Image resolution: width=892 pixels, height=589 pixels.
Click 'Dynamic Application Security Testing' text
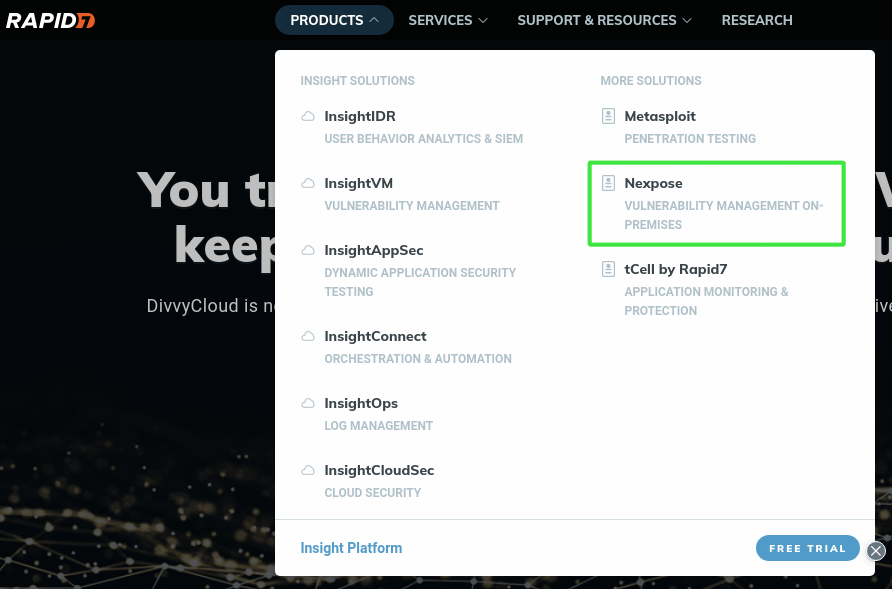pyautogui.click(x=420, y=282)
